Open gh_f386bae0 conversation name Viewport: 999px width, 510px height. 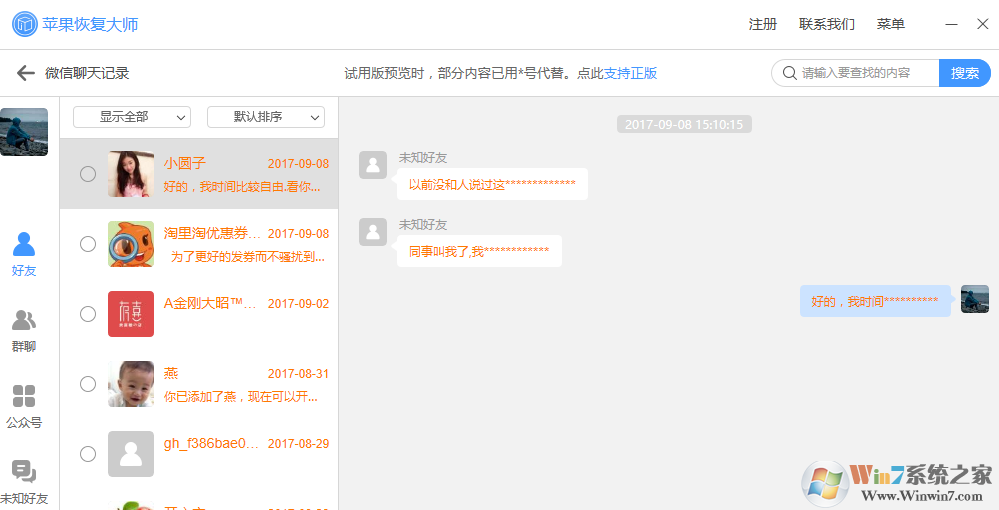pyautogui.click(x=212, y=444)
